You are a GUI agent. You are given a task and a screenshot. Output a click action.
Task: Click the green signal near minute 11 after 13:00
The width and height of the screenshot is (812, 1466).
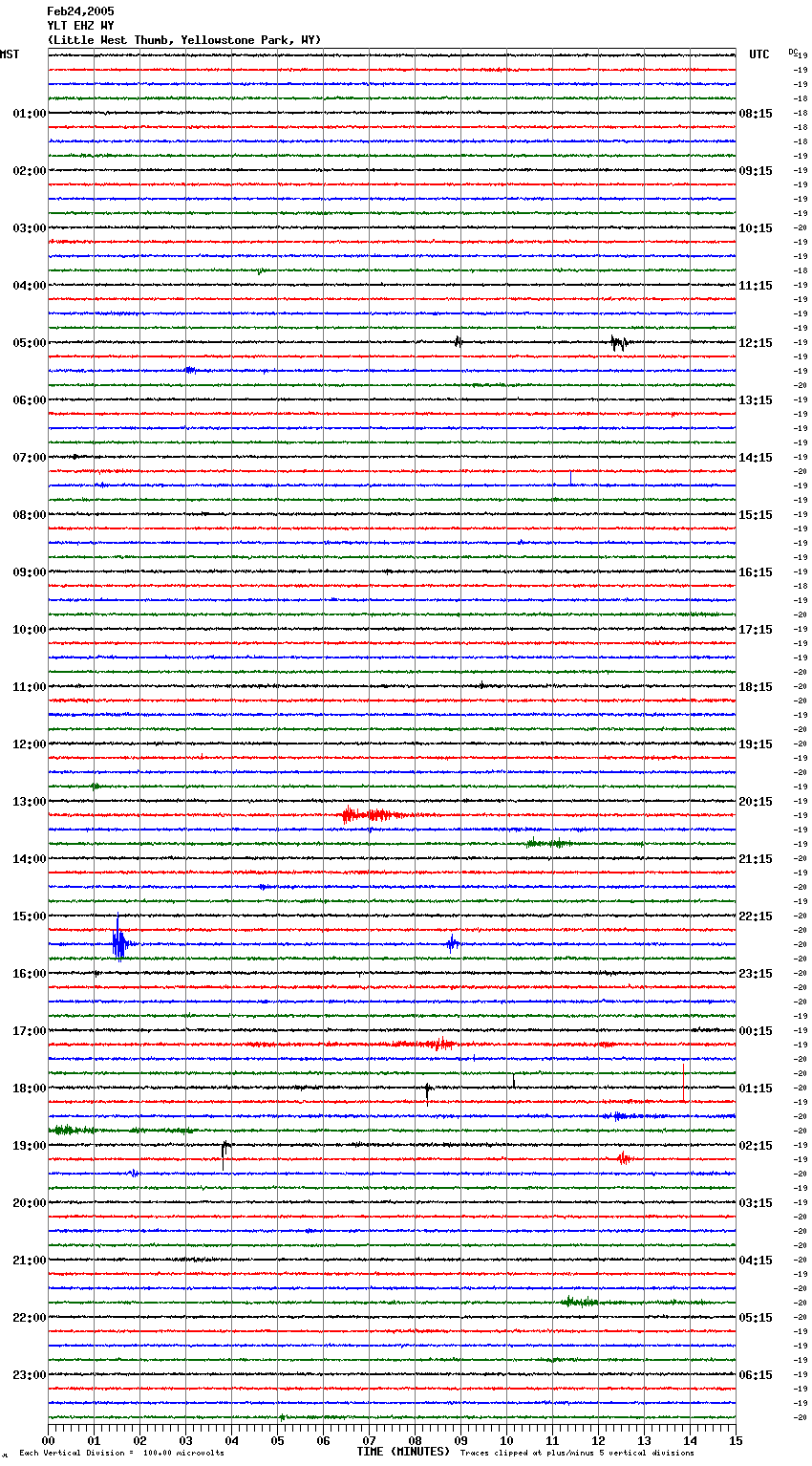(549, 843)
